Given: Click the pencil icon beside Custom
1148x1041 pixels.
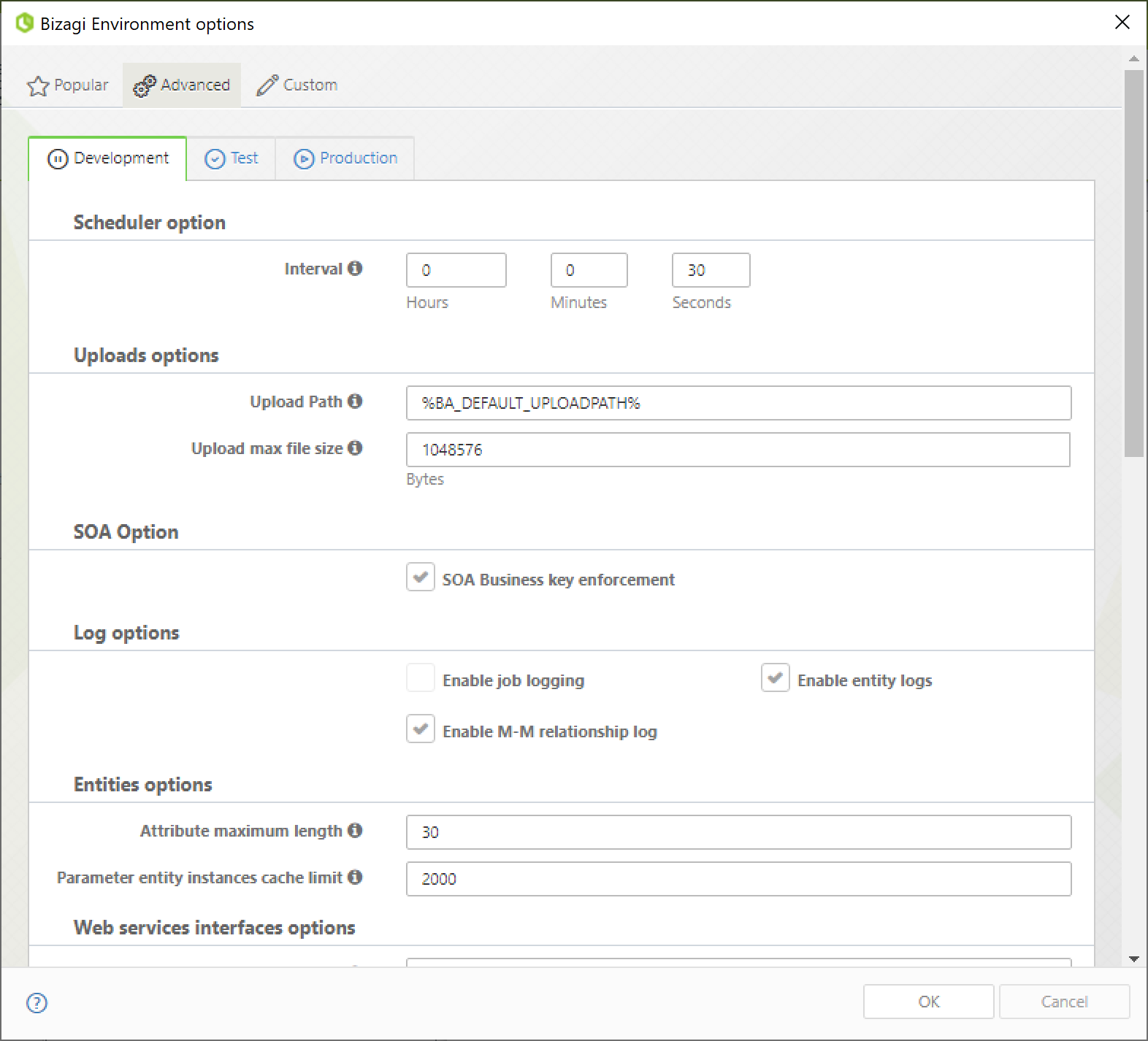Looking at the screenshot, I should [x=267, y=85].
